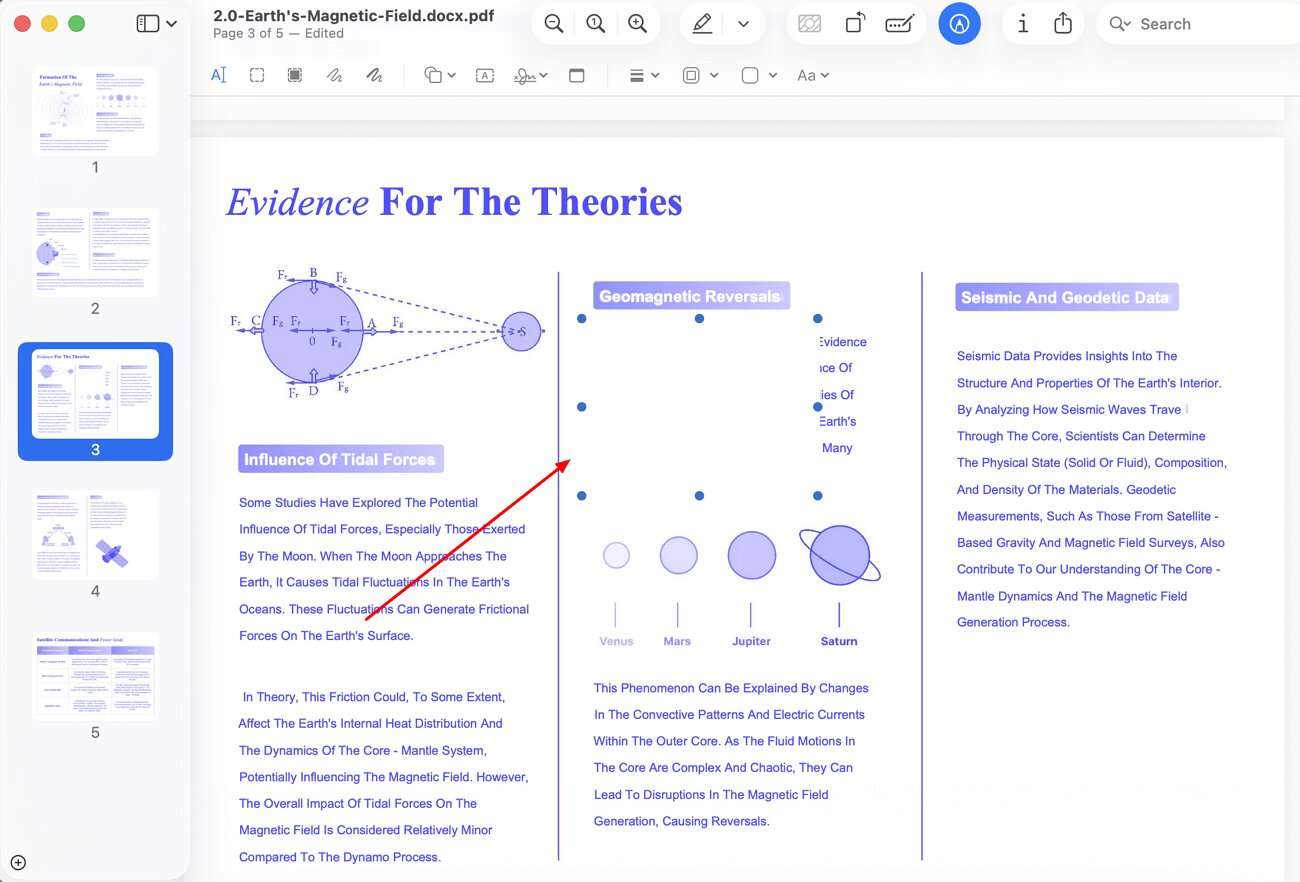Click the 'Page 3 of 5 — Edited' subtitle
Image resolution: width=1300 pixels, height=882 pixels.
click(x=278, y=33)
